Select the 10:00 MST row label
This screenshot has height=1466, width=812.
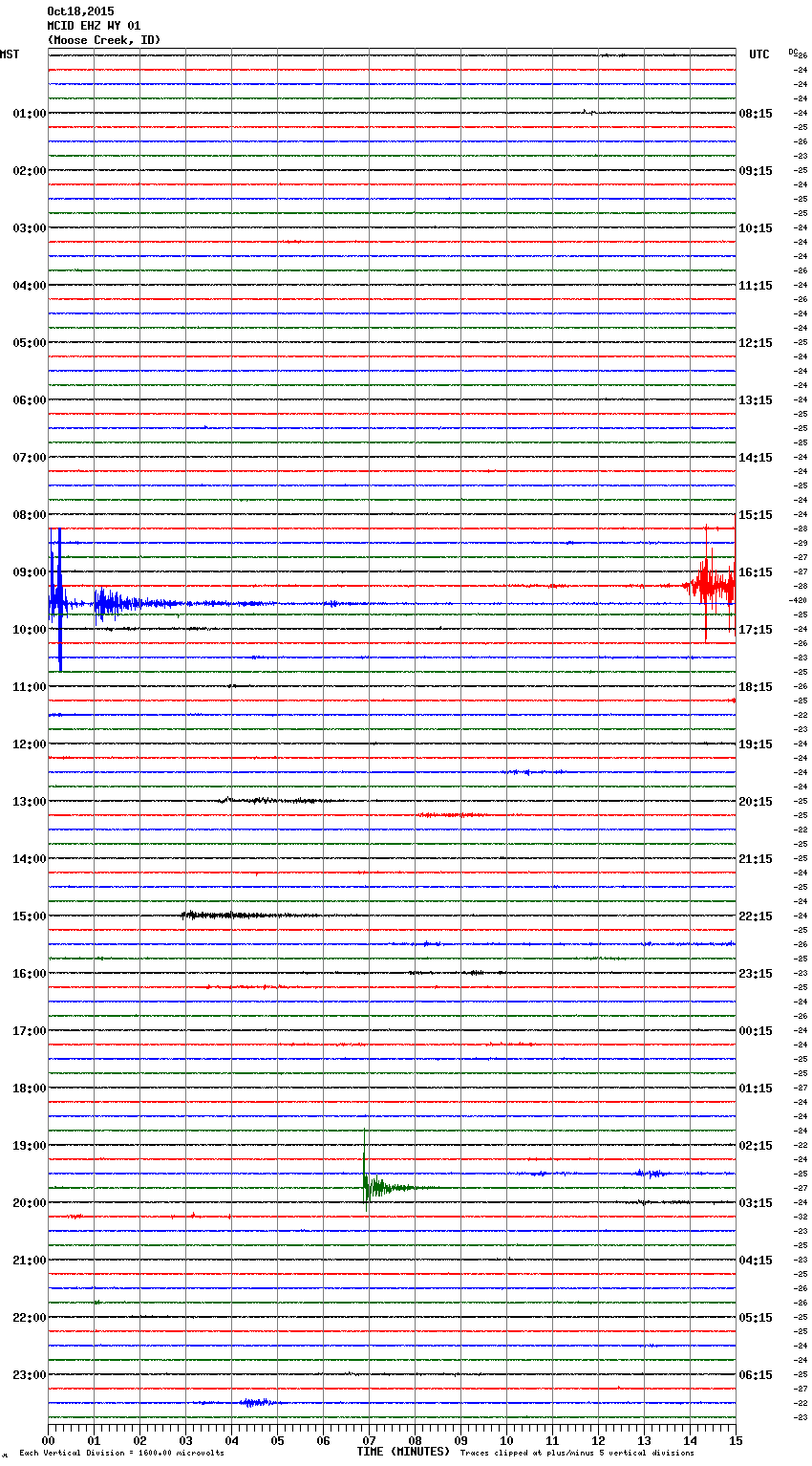pos(29,629)
